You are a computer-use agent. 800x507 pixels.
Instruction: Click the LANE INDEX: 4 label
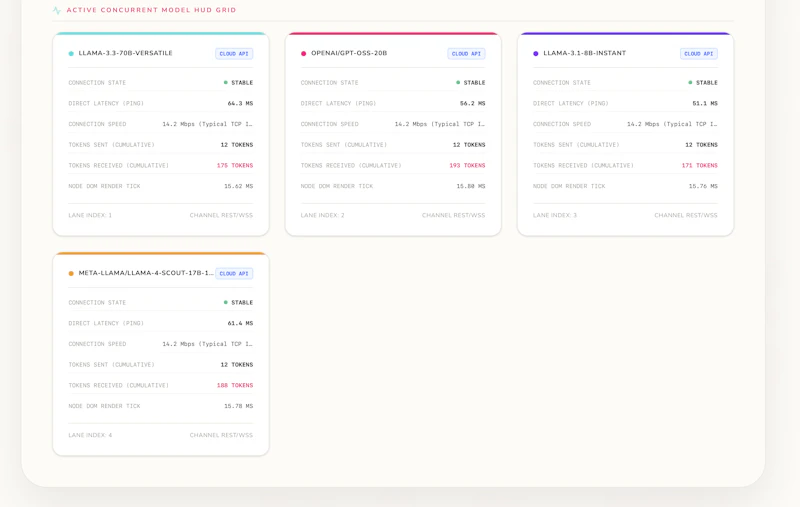click(x=90, y=435)
